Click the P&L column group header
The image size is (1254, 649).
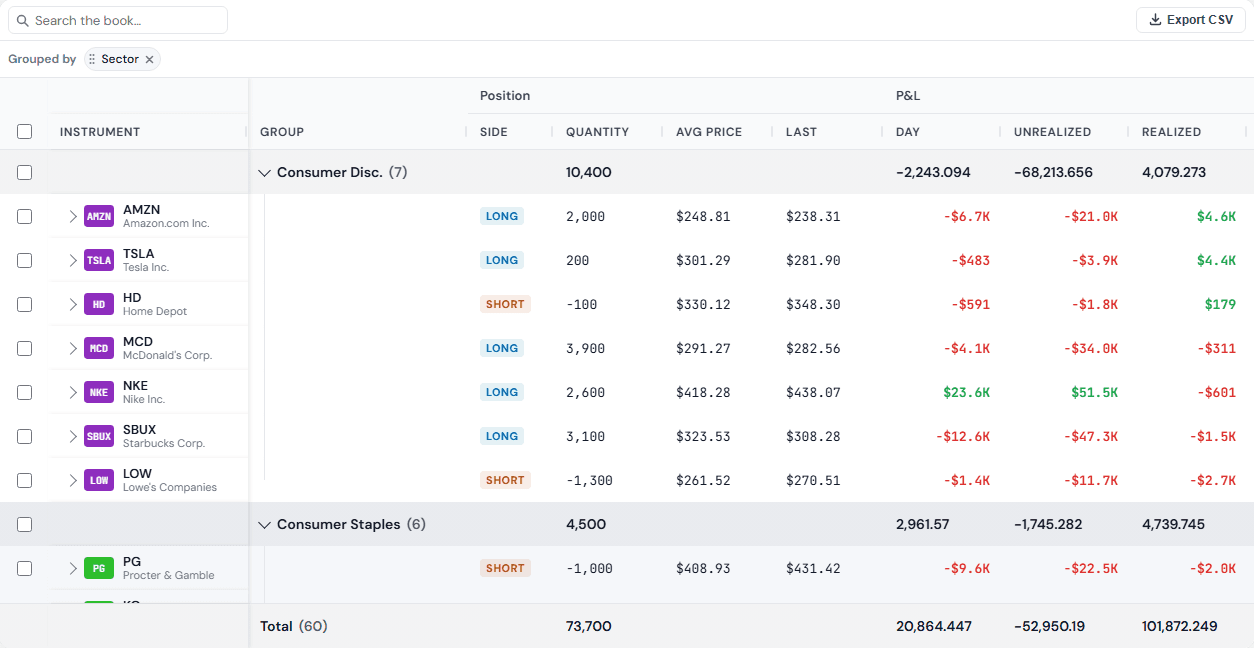tap(908, 96)
